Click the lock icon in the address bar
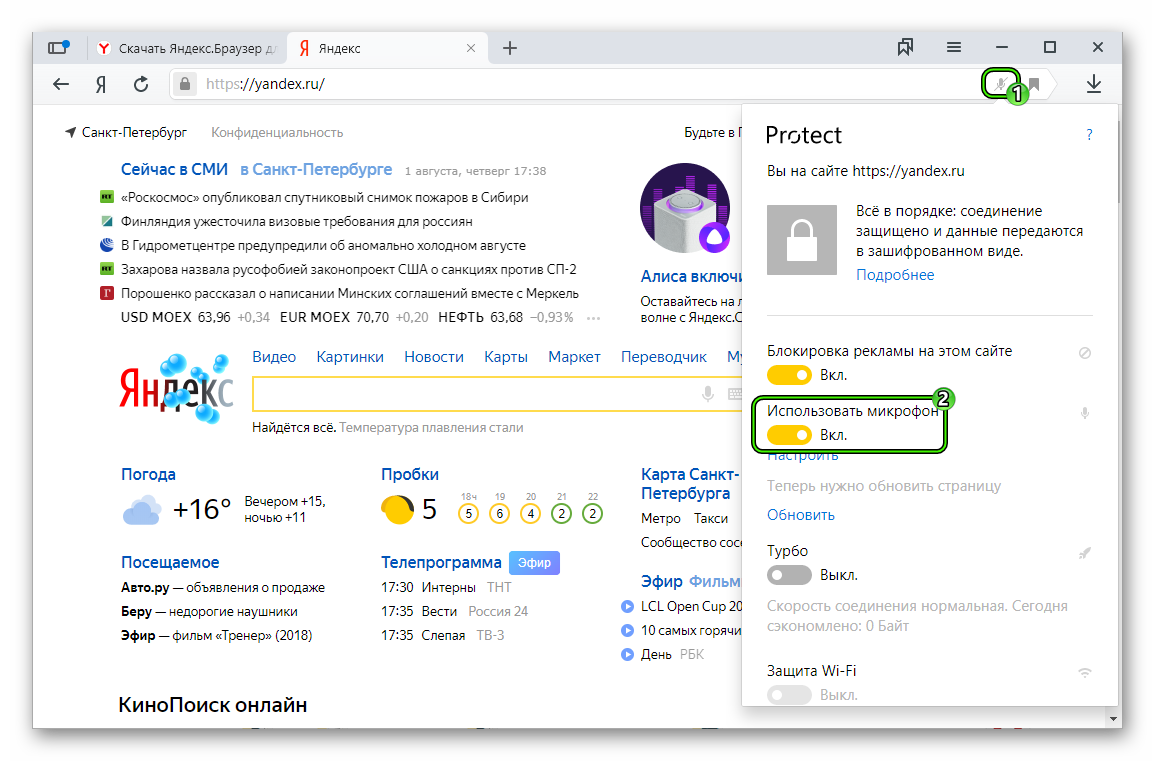This screenshot has height=761, width=1155. coord(186,84)
